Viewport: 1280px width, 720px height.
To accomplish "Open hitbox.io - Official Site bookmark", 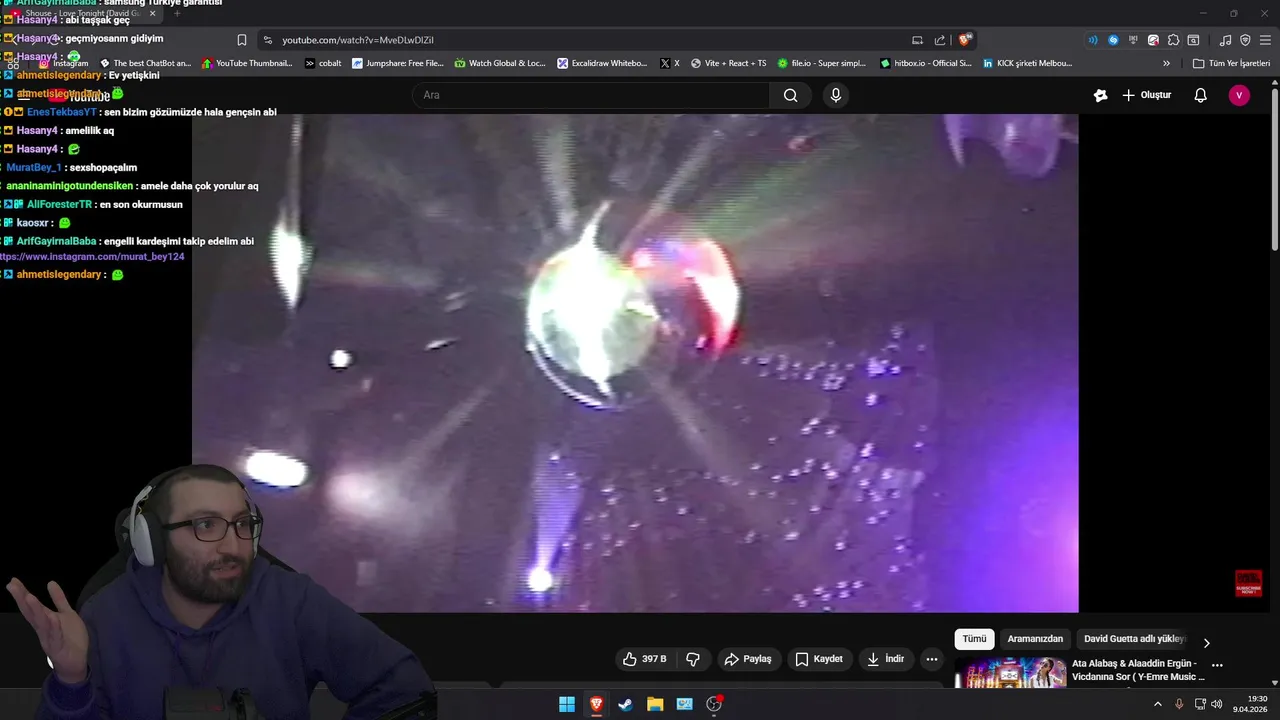I will [x=925, y=63].
